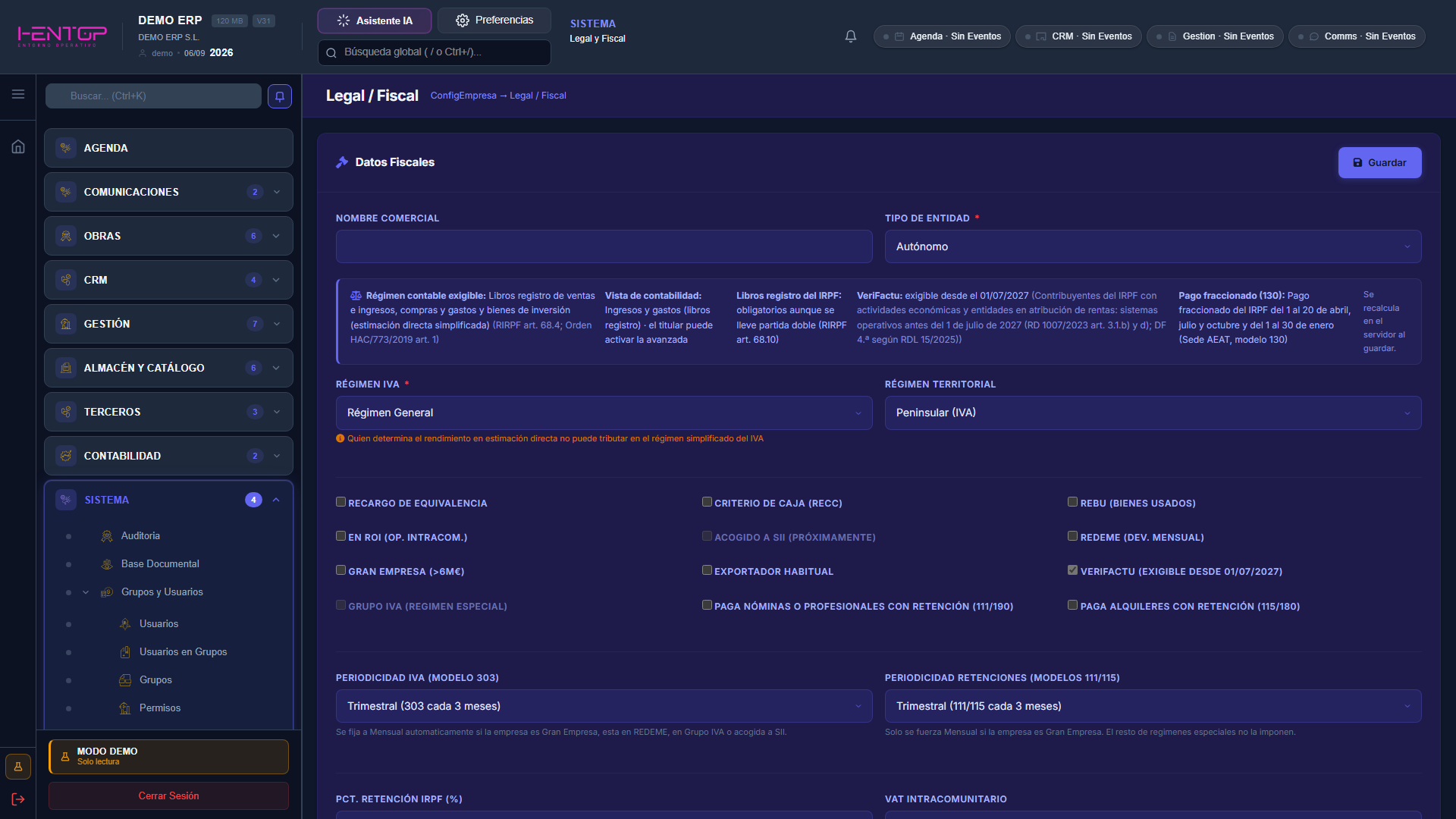Open Periodicidad IVA Modelo 303 dropdown

[604, 706]
